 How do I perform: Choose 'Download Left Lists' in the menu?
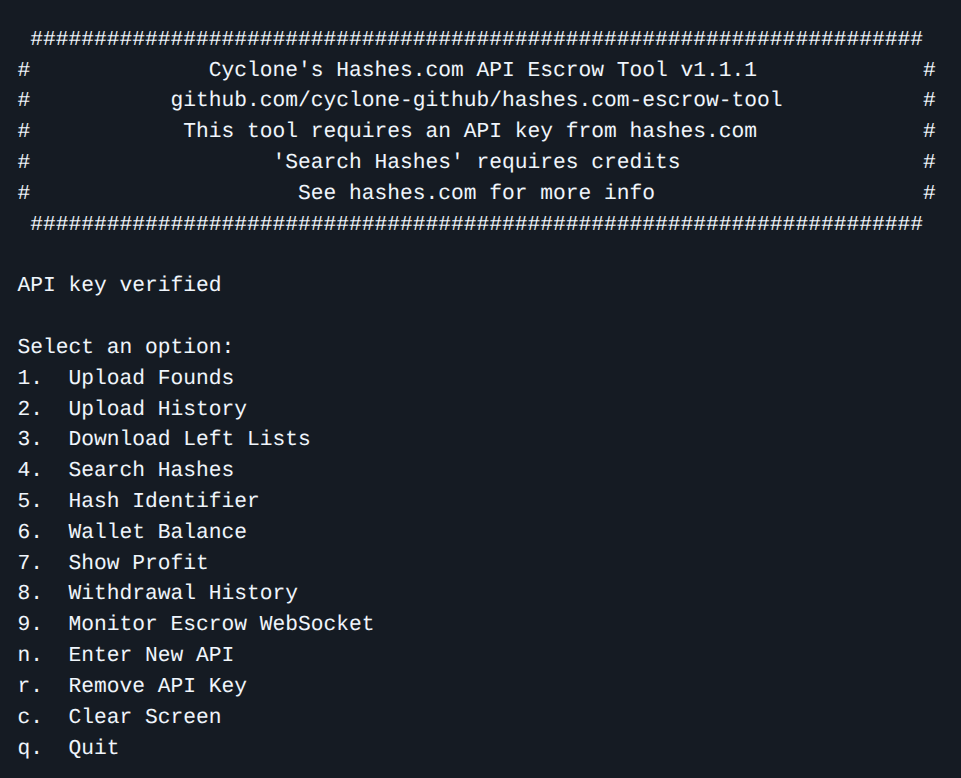click(x=189, y=438)
